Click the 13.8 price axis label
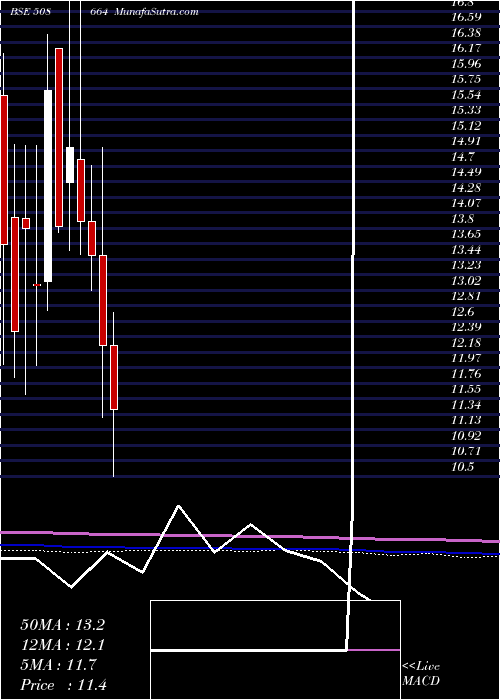This screenshot has width=500, height=700. coord(463,219)
